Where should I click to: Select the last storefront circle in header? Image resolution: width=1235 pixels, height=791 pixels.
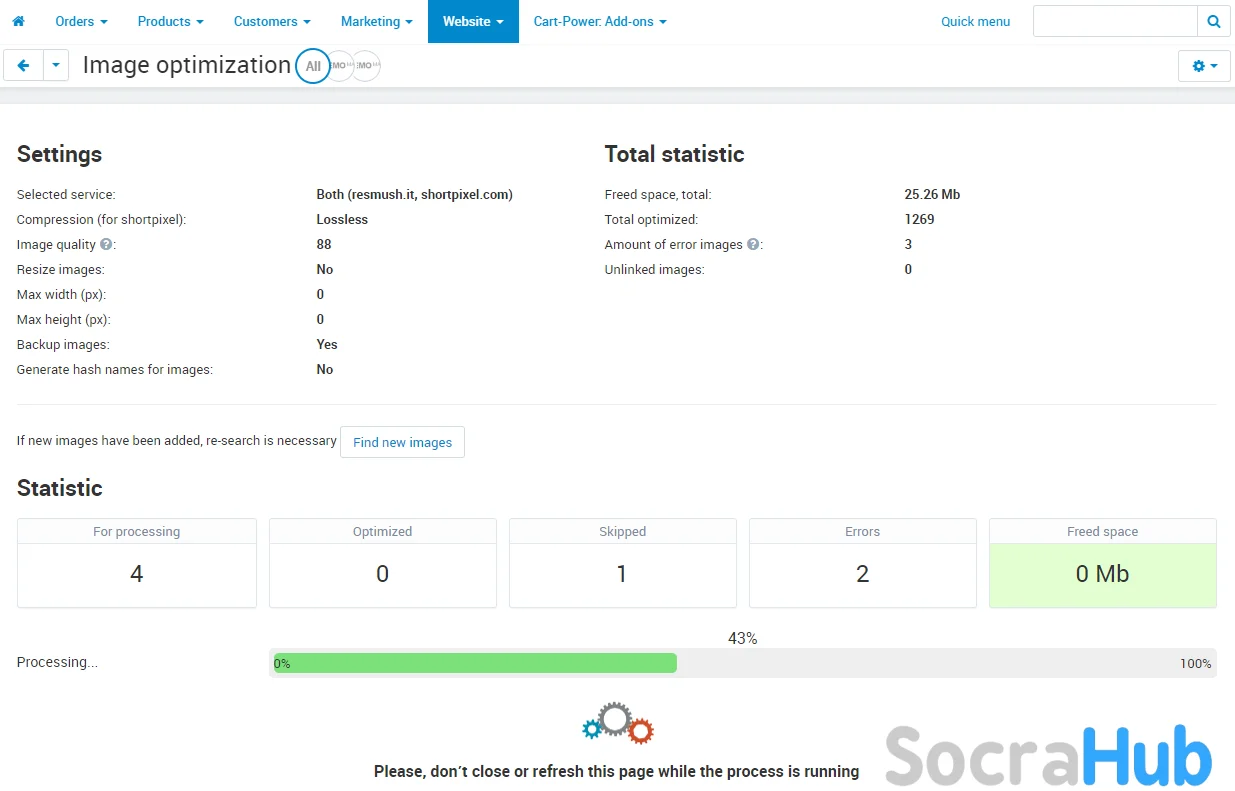click(366, 66)
